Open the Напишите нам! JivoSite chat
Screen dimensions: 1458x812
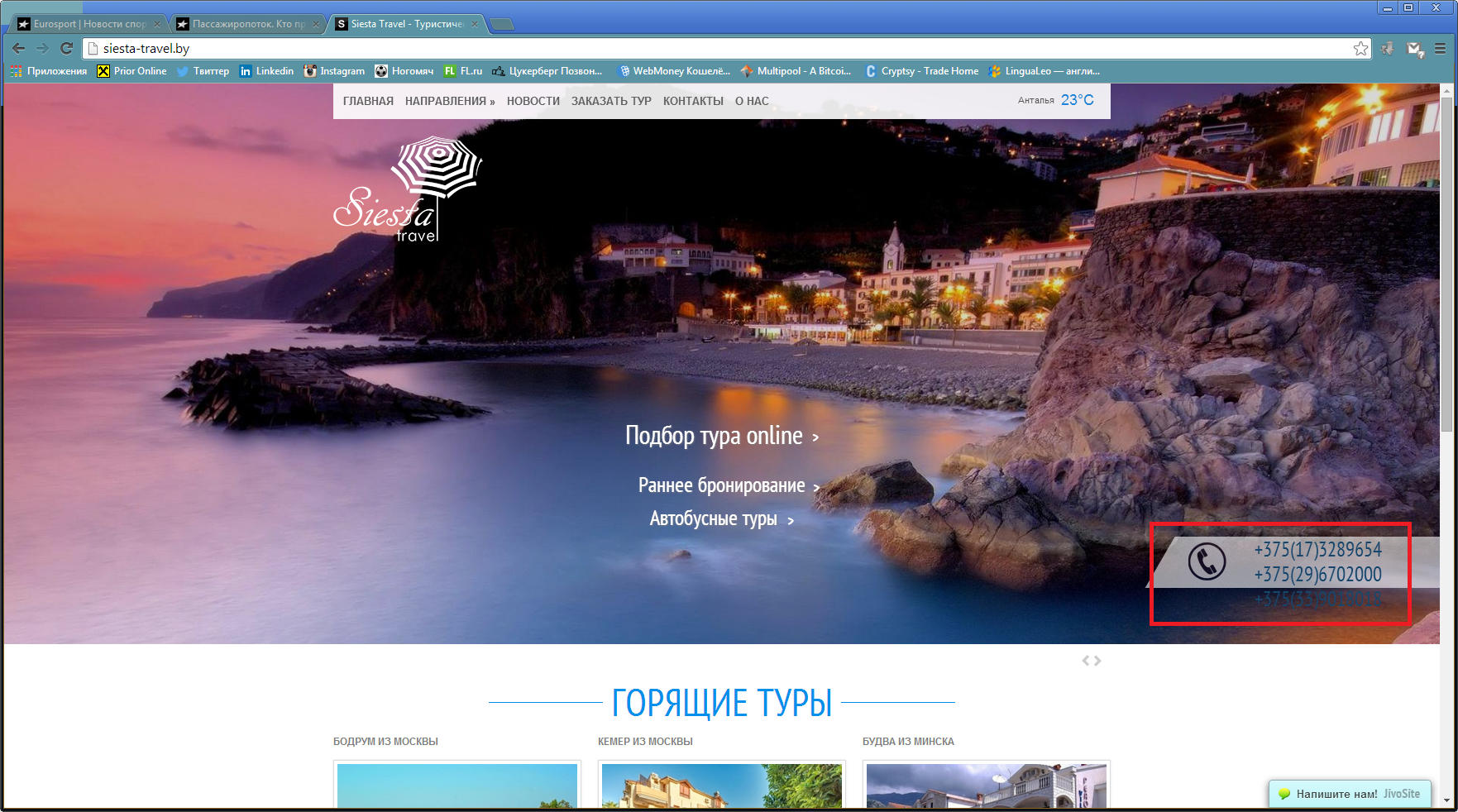(1350, 794)
